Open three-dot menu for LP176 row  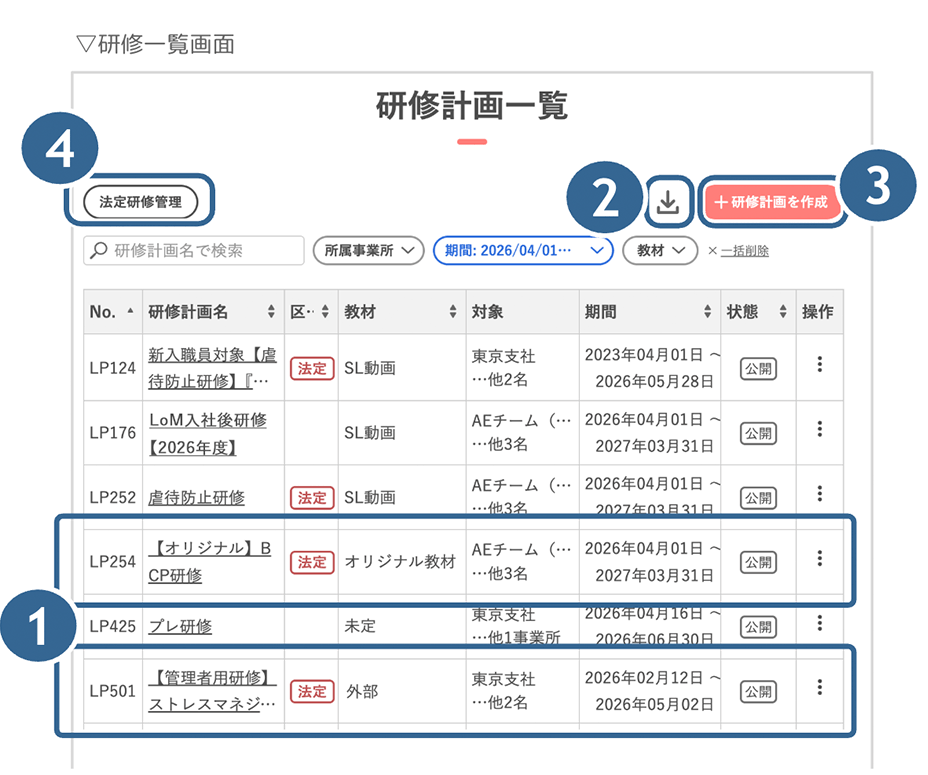(820, 429)
